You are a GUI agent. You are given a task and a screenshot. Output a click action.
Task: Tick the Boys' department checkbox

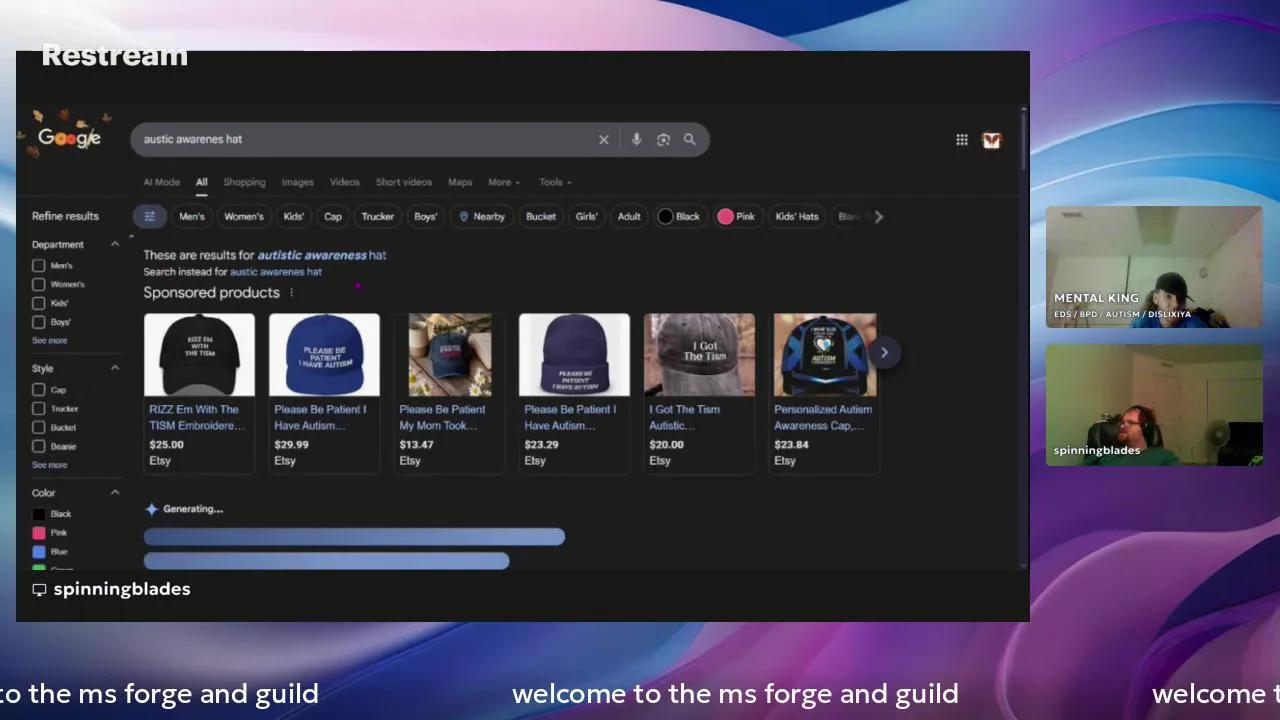coord(38,322)
